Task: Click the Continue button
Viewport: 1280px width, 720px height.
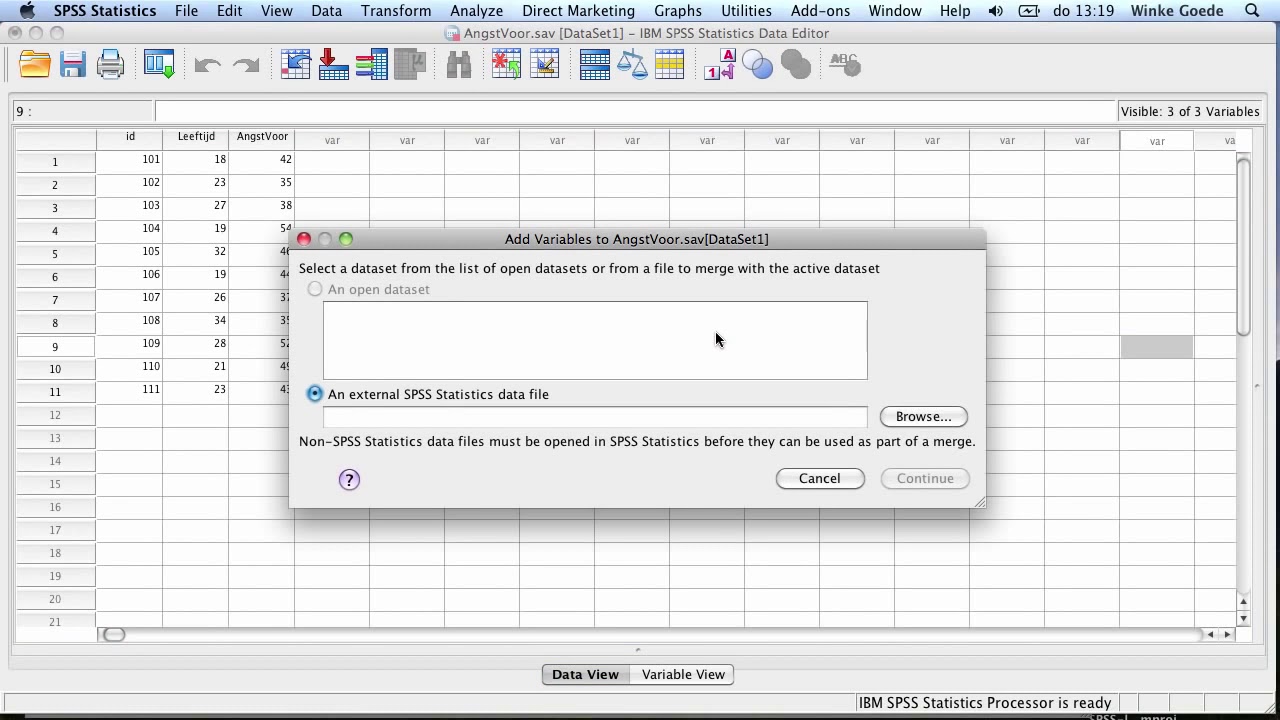Action: click(x=925, y=478)
